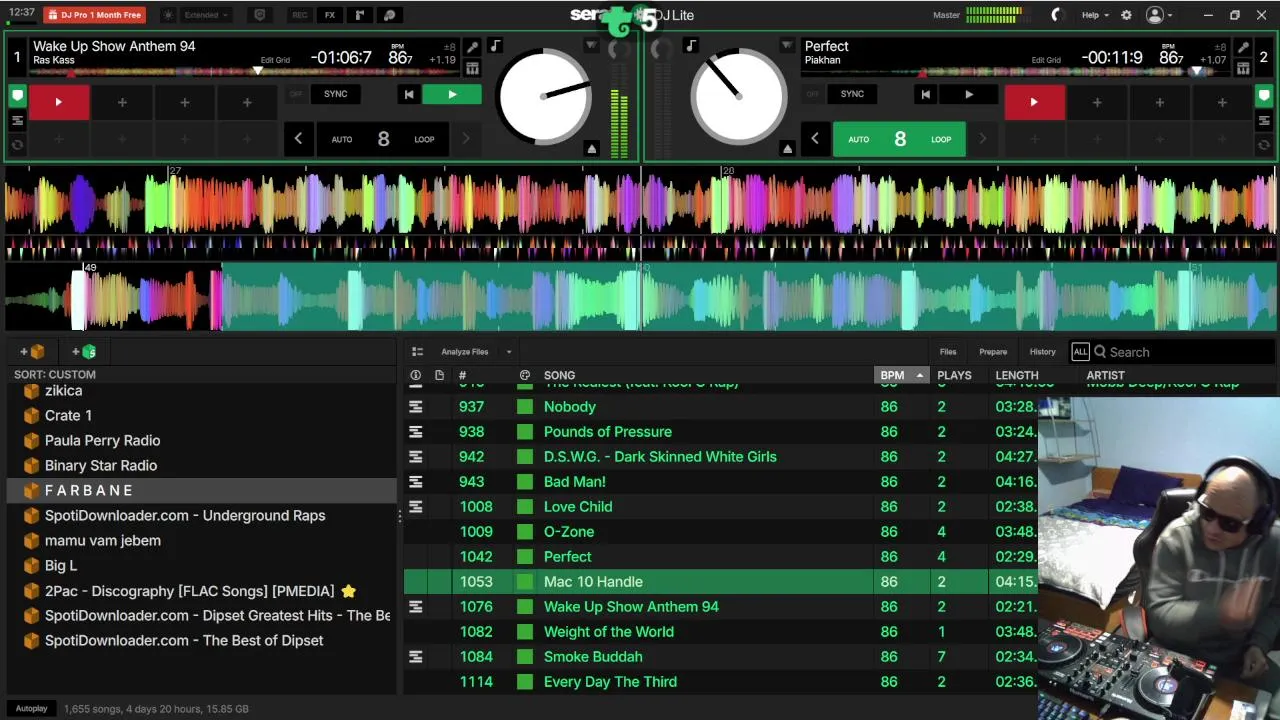Open Serato settings gear
This screenshot has width=1280, height=720.
(1126, 15)
